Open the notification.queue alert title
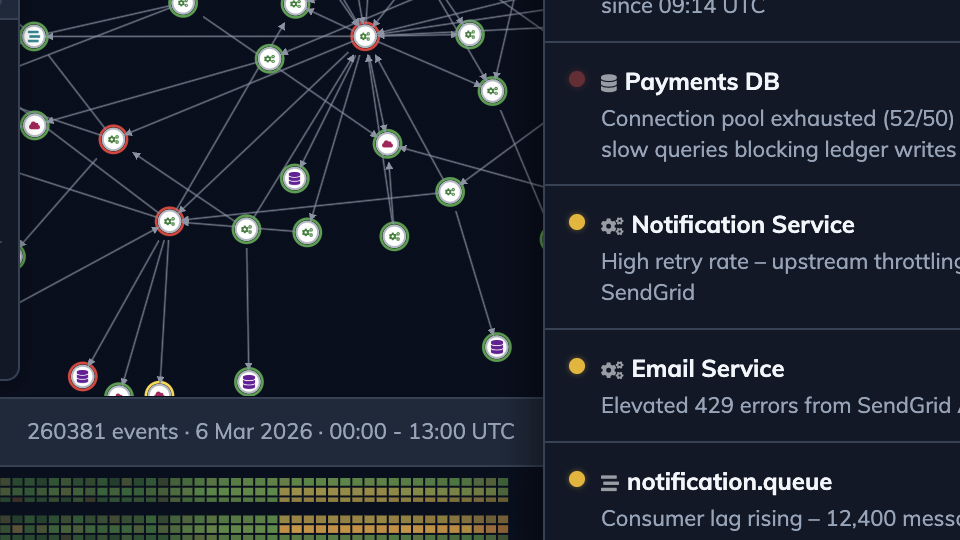Screen dimensions: 960x540 pos(729,482)
